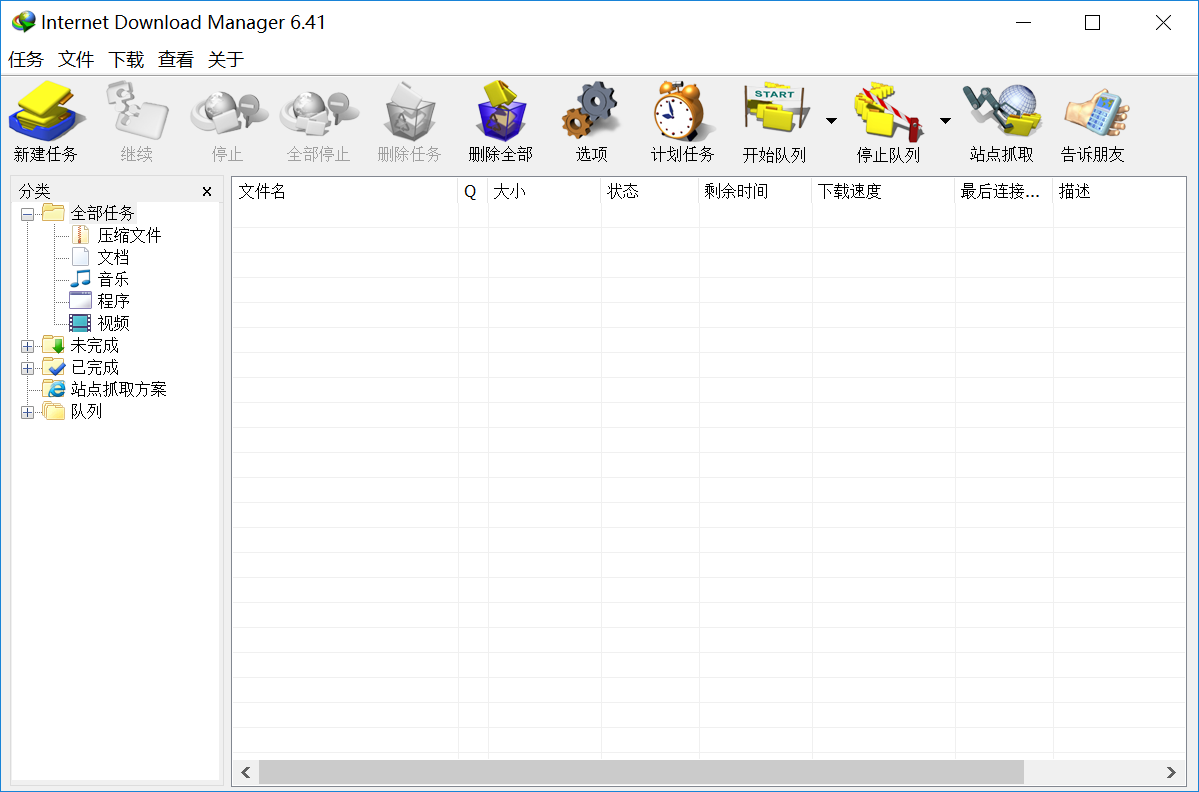The width and height of the screenshot is (1199, 792).
Task: Click the 停止 (Stop) toolbar icon
Action: (227, 120)
